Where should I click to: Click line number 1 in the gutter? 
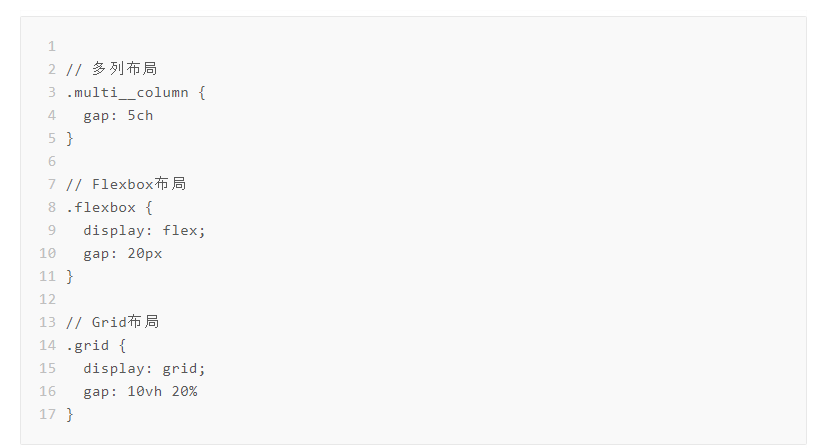click(52, 46)
